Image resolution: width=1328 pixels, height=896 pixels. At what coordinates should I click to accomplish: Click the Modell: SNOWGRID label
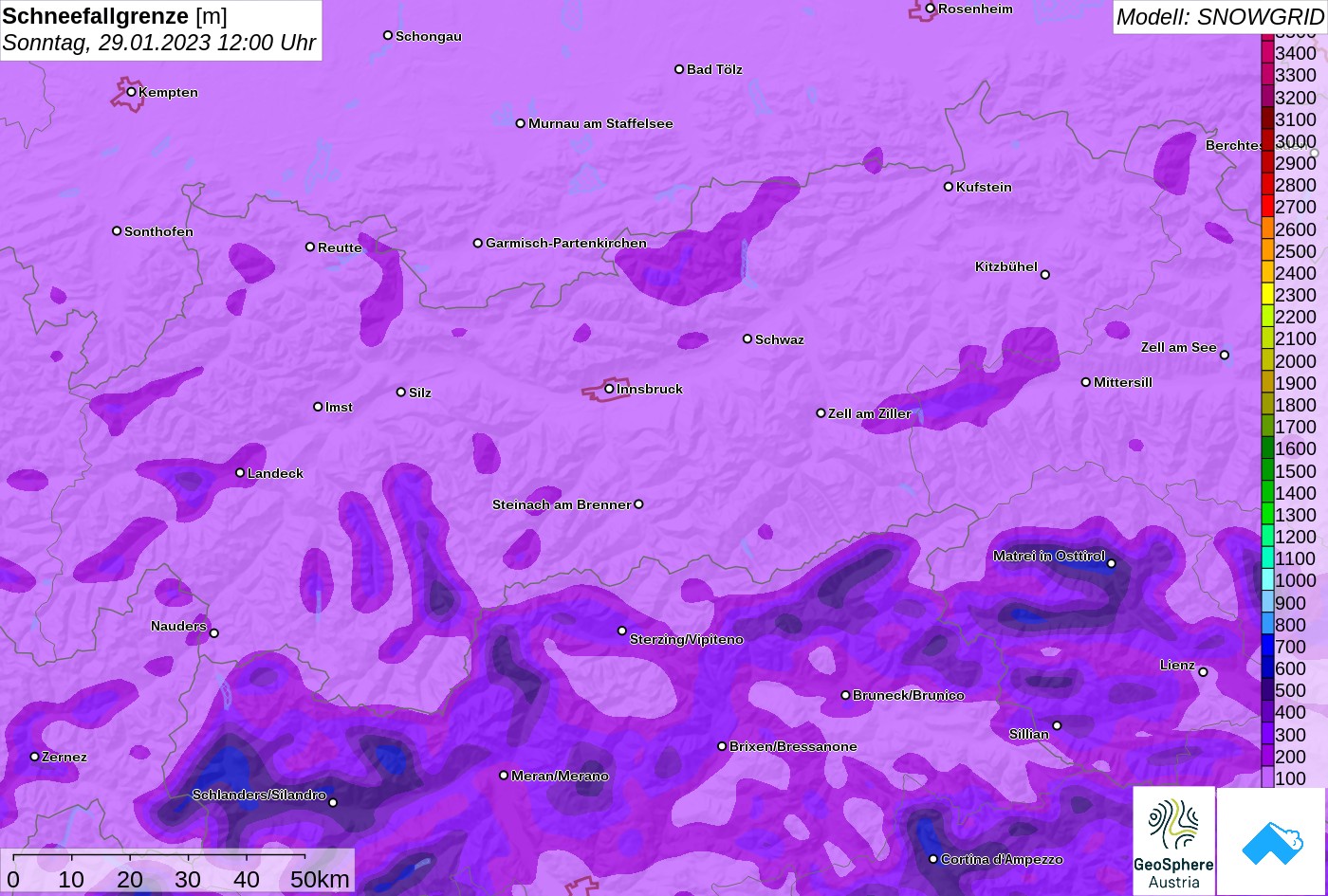point(1220,16)
